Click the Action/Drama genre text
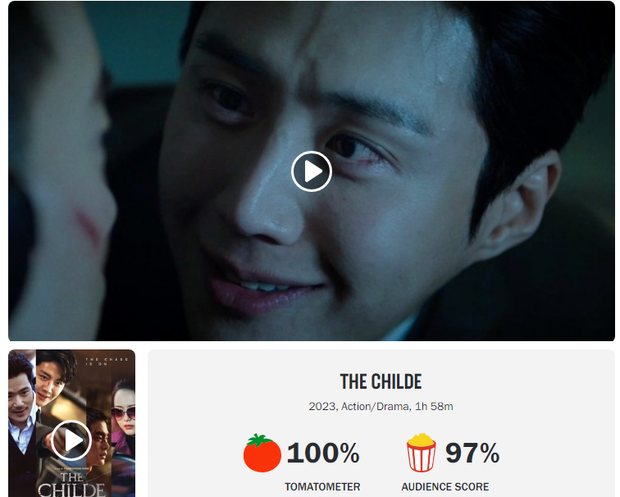The height and width of the screenshot is (497, 620). [x=375, y=406]
